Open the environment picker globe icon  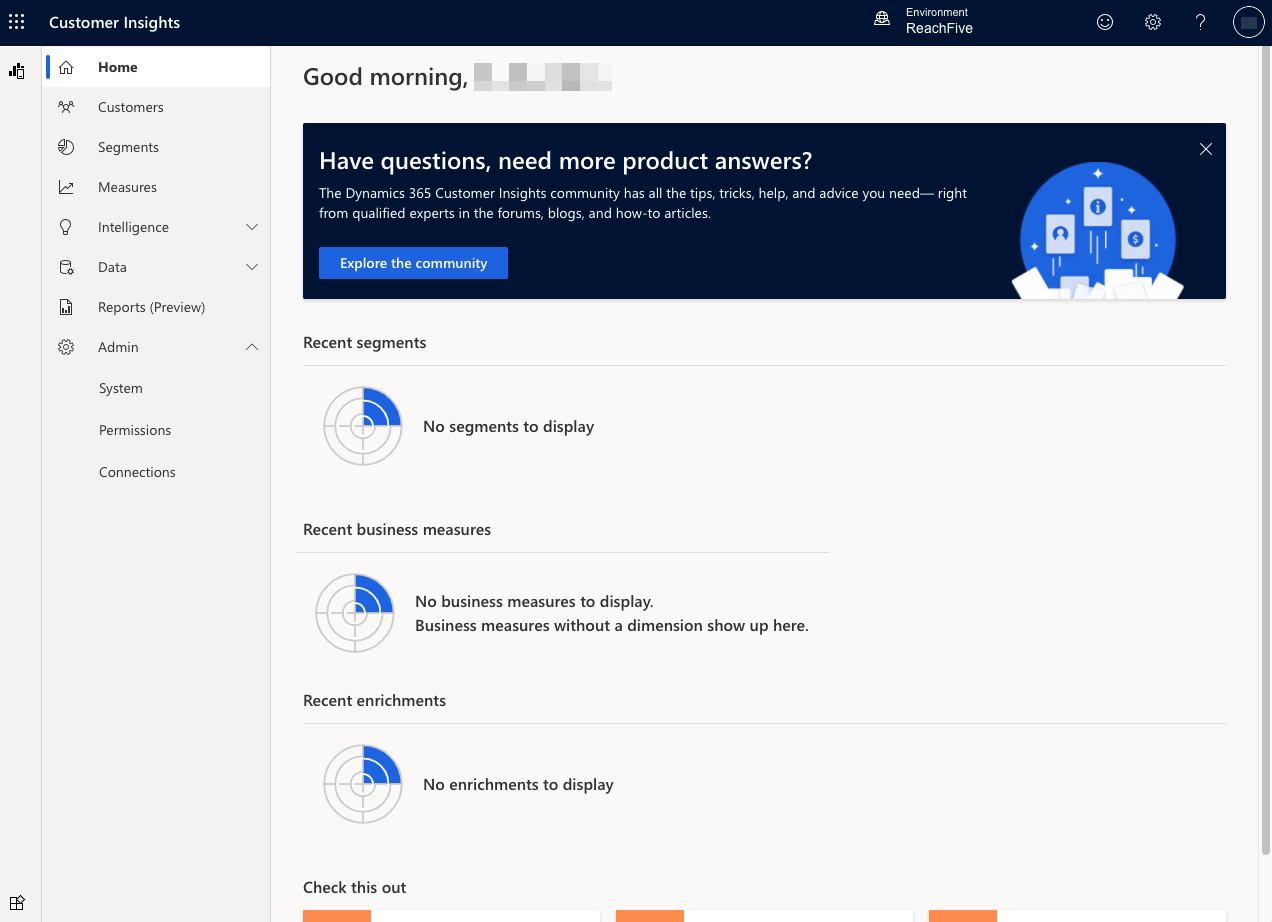click(882, 20)
